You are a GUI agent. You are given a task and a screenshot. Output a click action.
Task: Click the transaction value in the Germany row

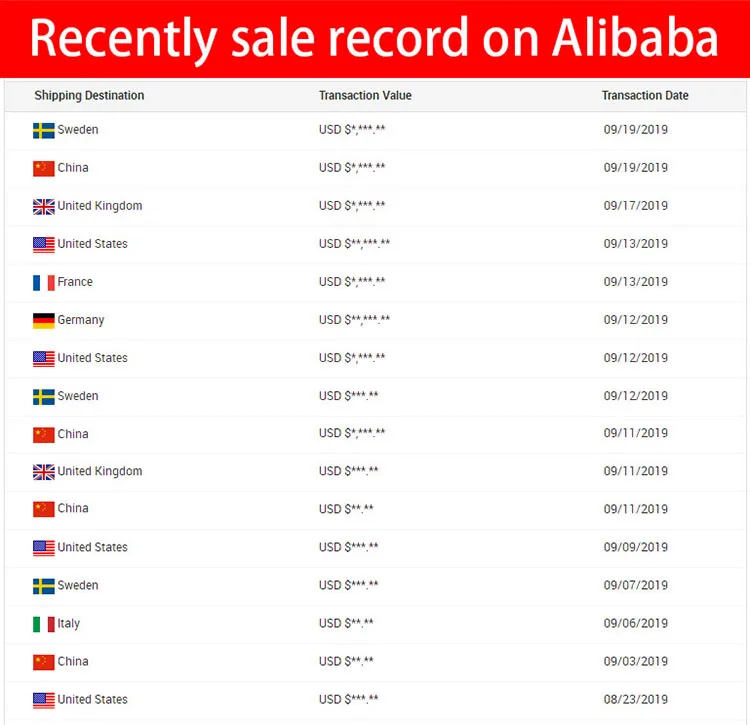[355, 320]
